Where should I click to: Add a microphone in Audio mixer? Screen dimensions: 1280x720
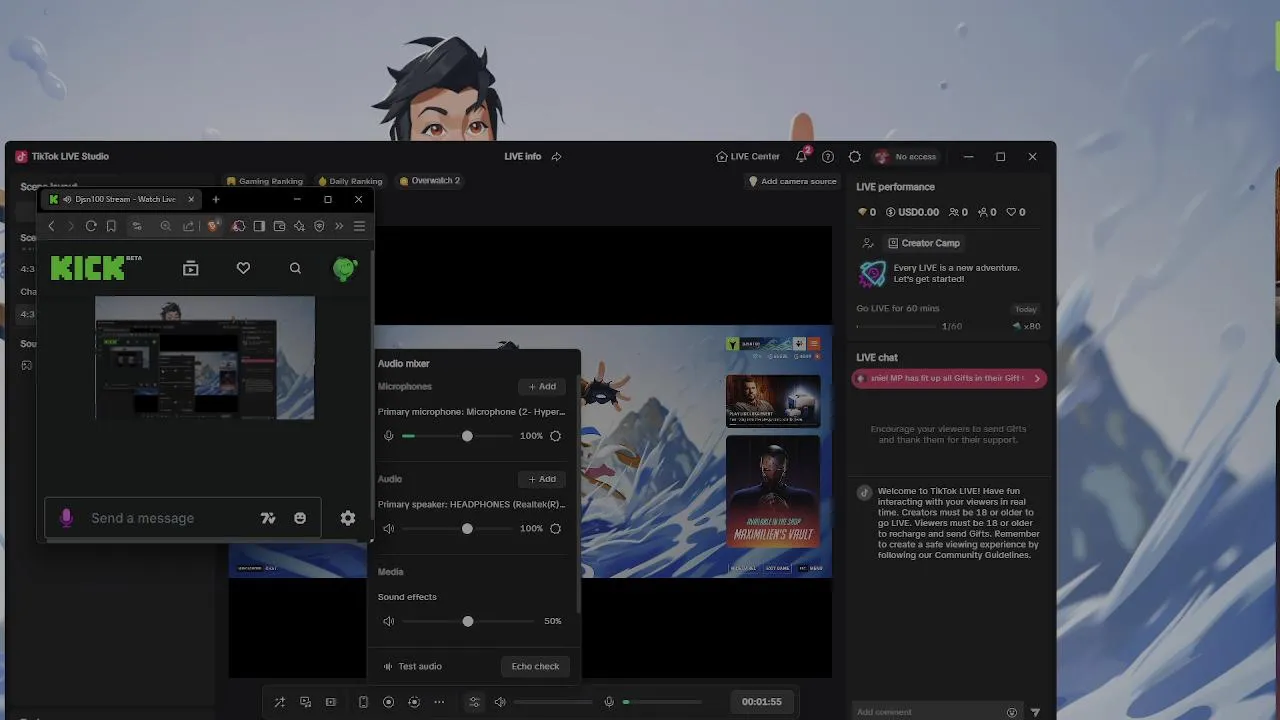click(x=541, y=386)
